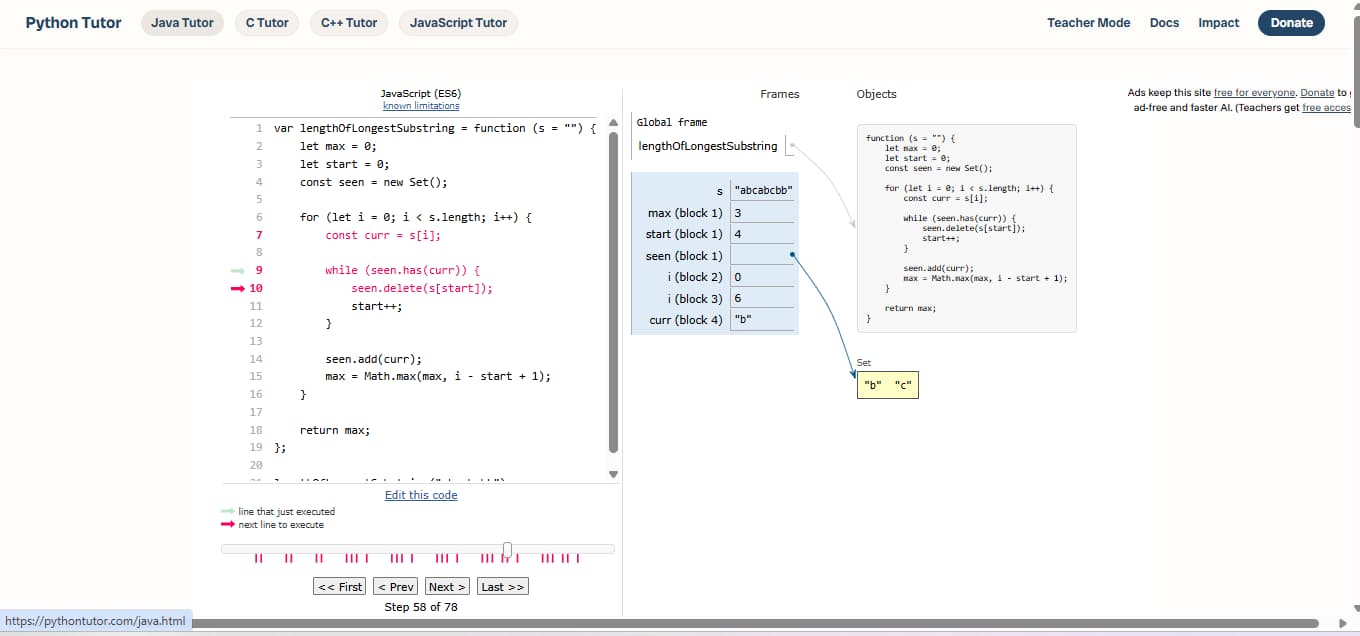Advance to the next step

pyautogui.click(x=447, y=587)
